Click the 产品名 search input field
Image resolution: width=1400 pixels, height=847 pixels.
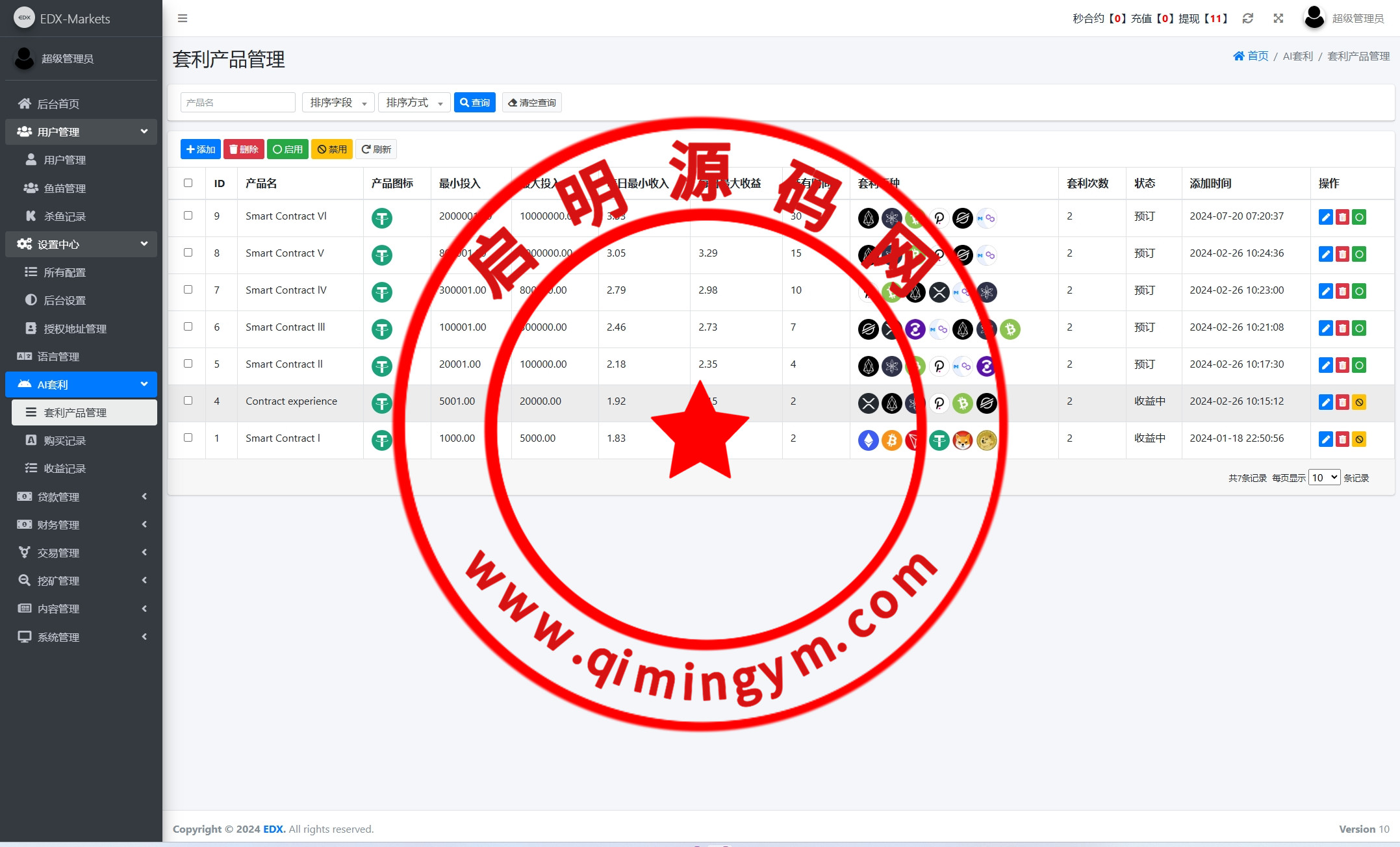point(237,103)
